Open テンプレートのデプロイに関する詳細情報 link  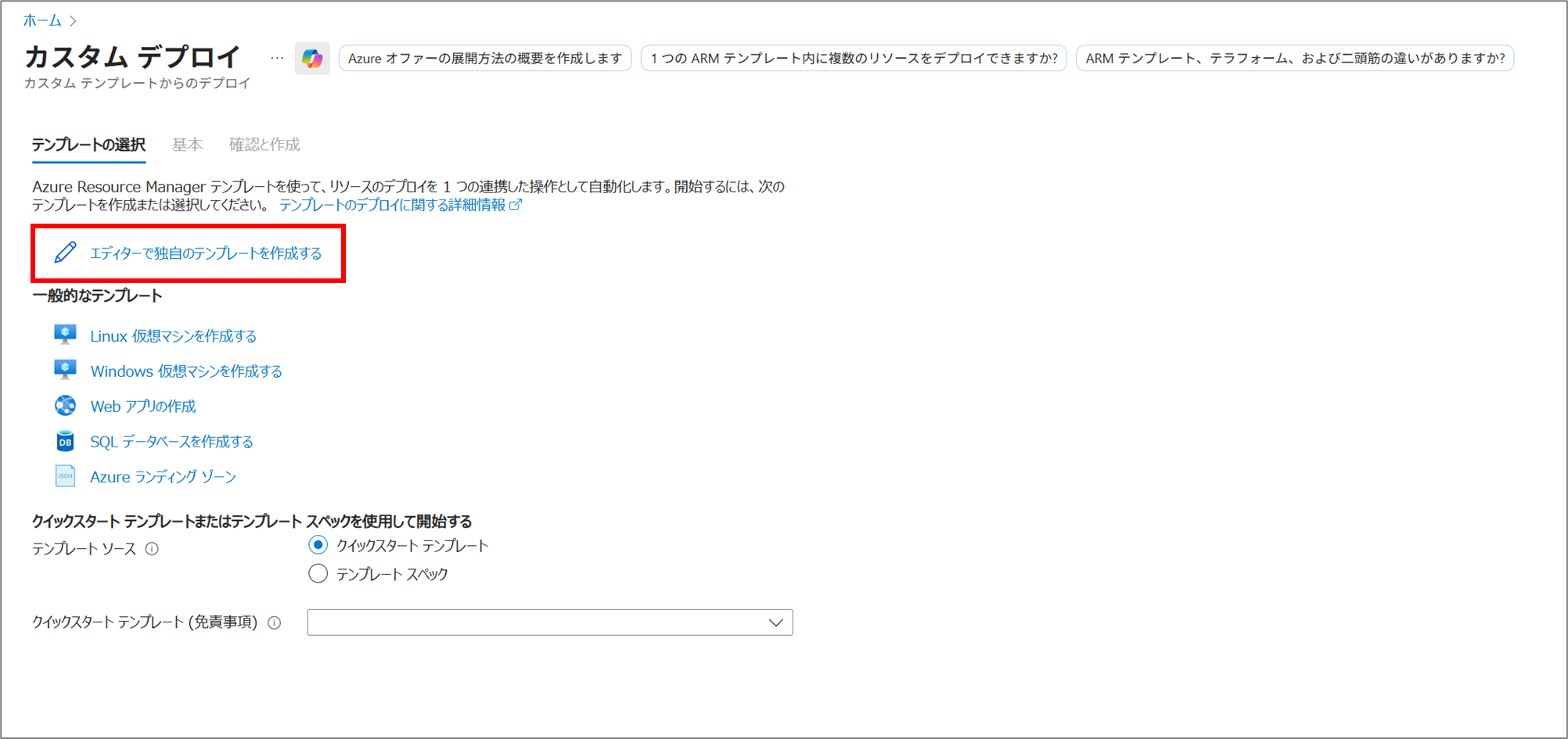coord(393,205)
